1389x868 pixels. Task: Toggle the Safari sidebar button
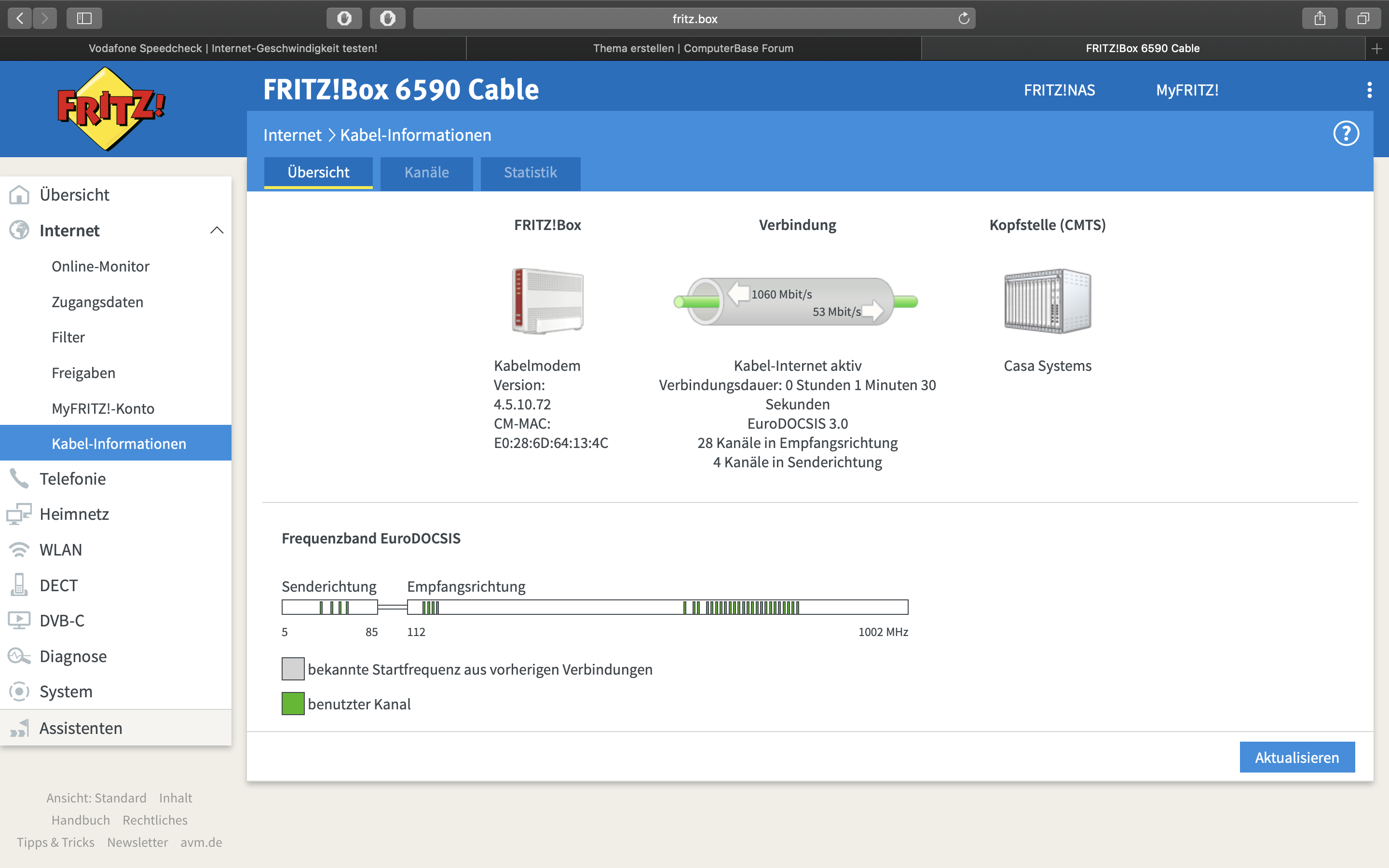click(84, 18)
